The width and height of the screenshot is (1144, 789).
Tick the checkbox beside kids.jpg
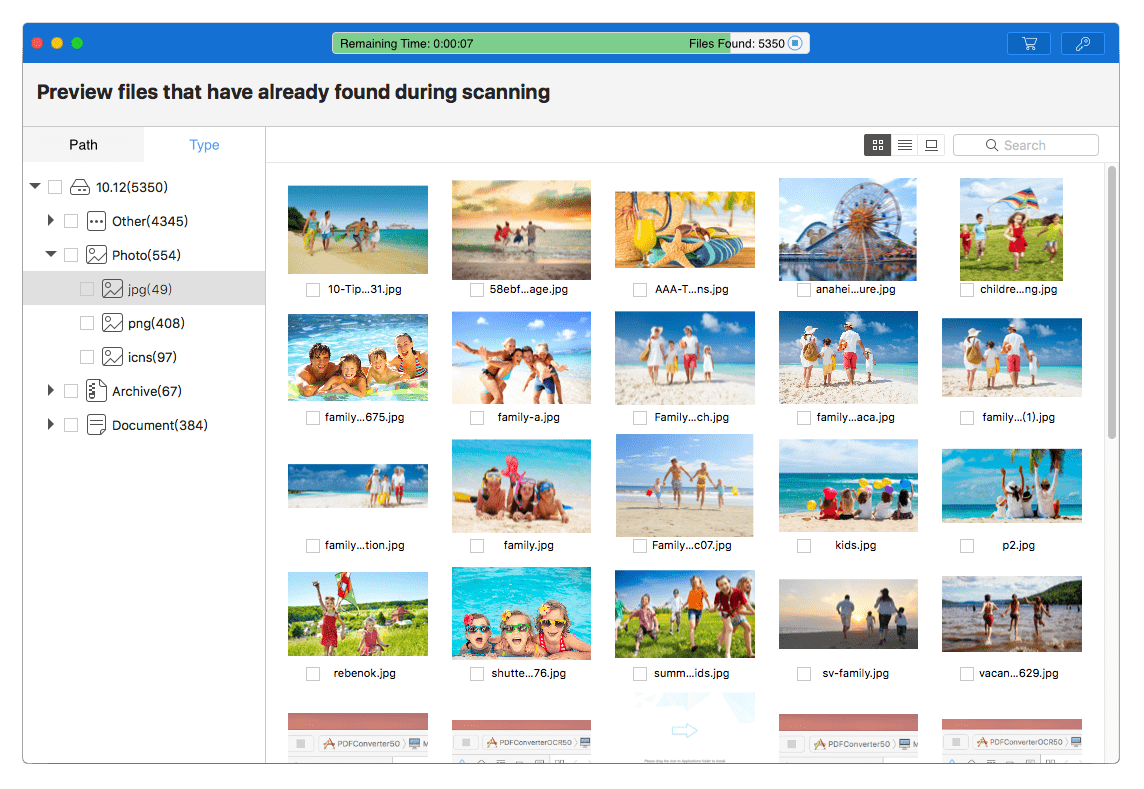click(x=804, y=546)
